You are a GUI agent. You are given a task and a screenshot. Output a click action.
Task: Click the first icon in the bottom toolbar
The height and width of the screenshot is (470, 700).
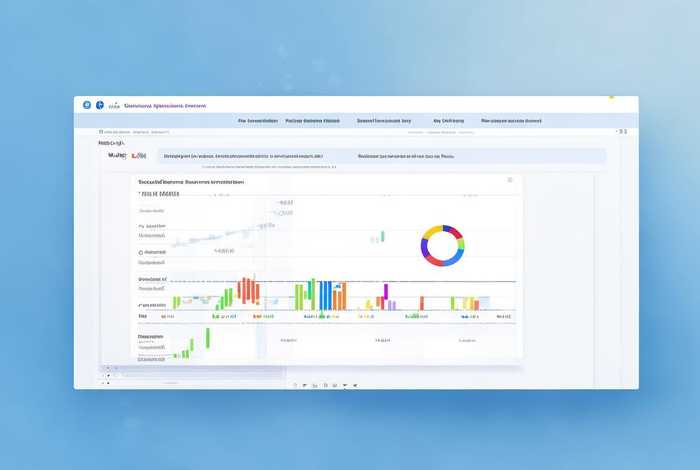(296, 384)
